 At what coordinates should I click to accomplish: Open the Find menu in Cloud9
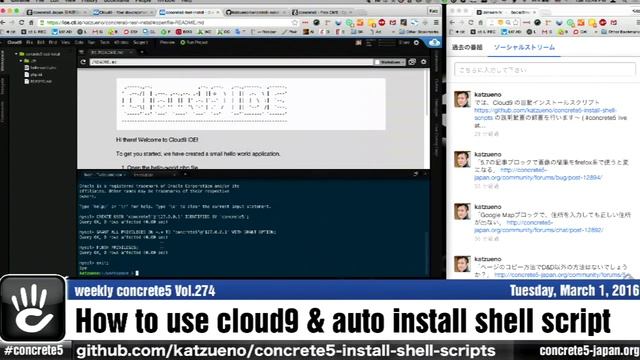(53, 42)
